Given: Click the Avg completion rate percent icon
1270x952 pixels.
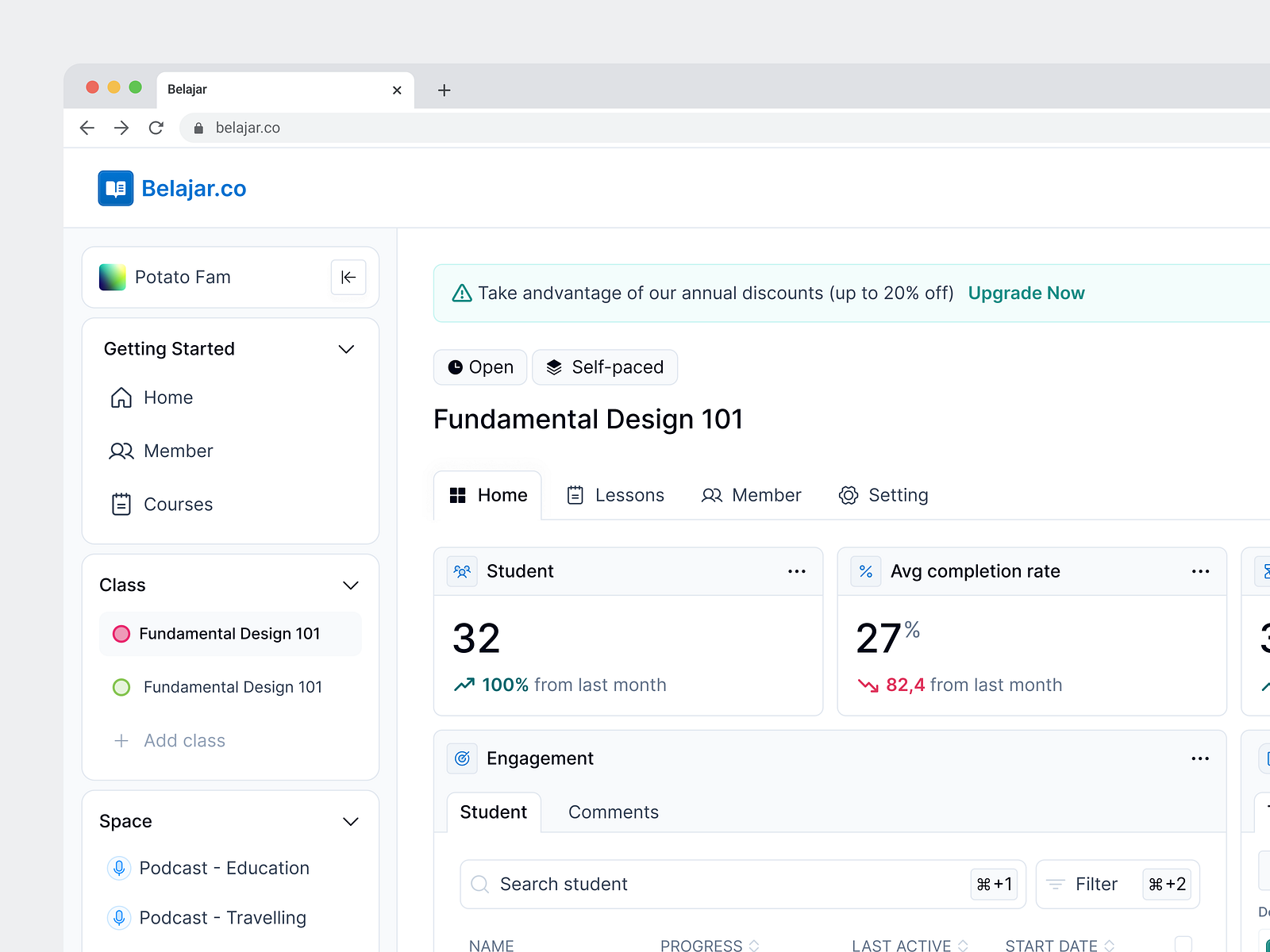Looking at the screenshot, I should 865,571.
